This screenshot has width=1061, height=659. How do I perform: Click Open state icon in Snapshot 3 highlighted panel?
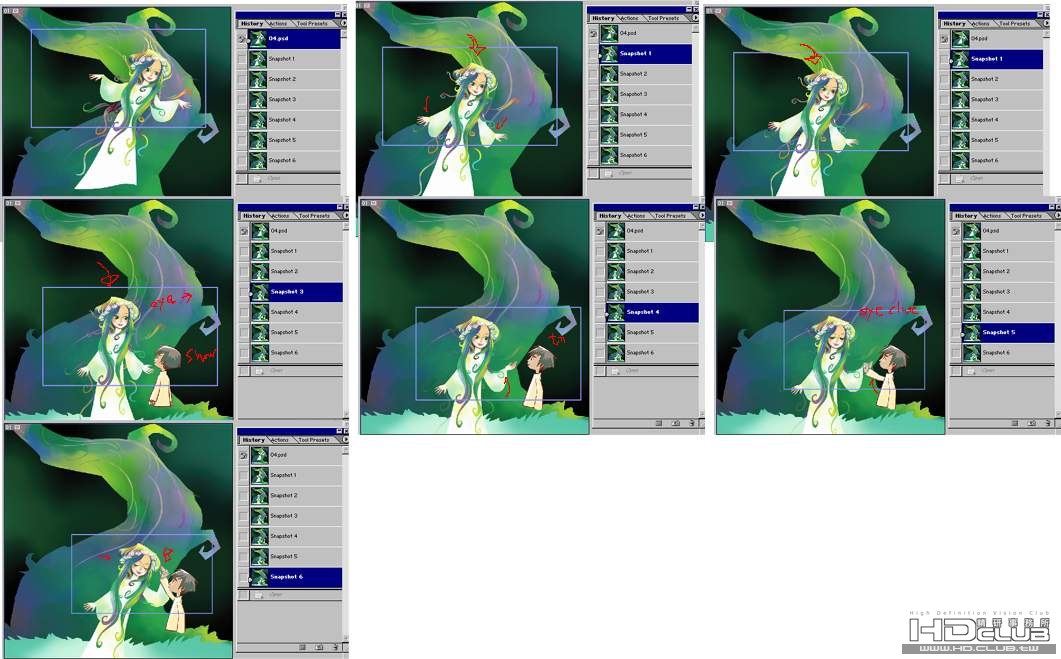point(259,371)
